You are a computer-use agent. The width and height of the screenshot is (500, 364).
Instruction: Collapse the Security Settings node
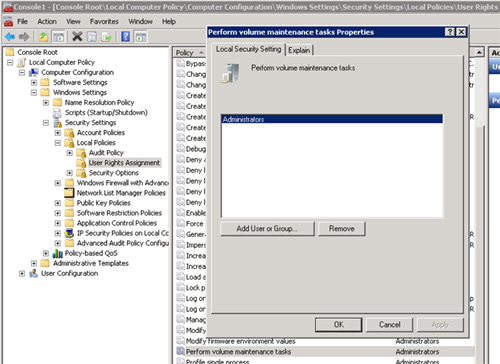[46, 123]
